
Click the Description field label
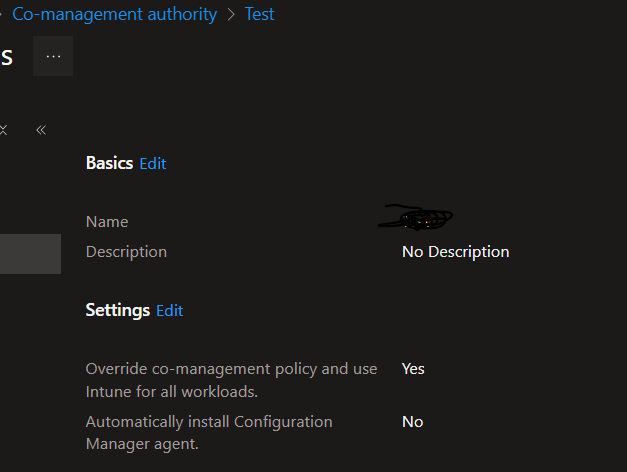tap(126, 251)
